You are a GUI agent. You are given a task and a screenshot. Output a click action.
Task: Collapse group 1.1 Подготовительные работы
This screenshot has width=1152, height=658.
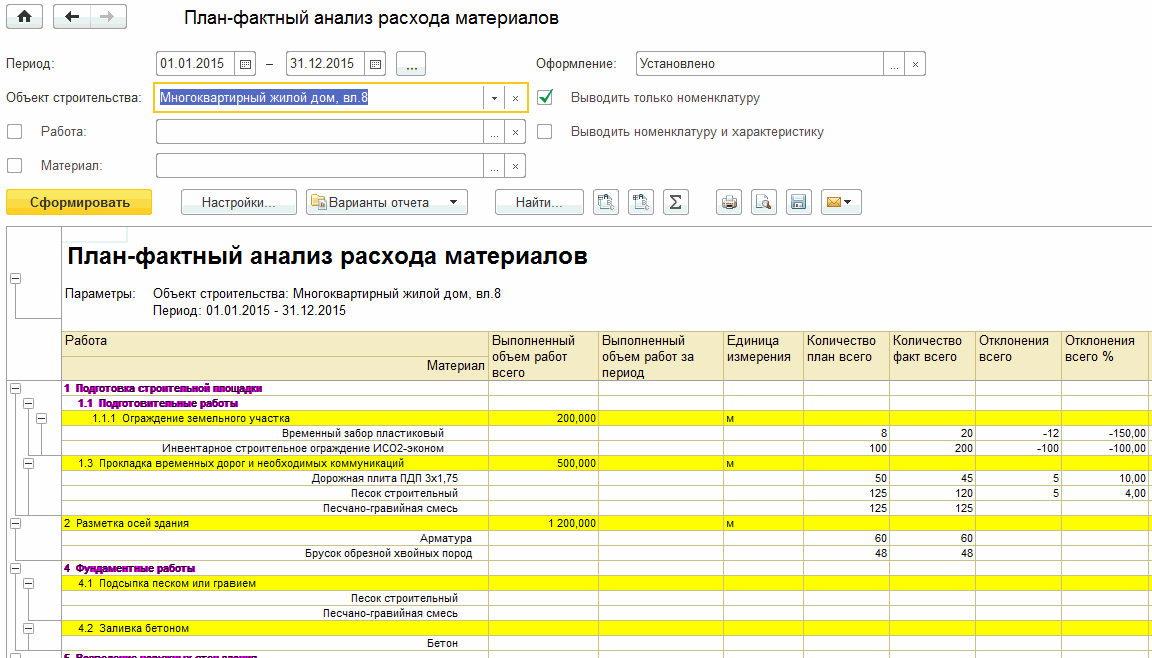coord(29,403)
